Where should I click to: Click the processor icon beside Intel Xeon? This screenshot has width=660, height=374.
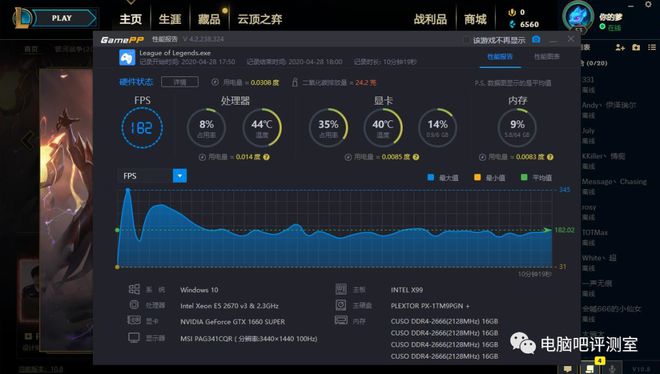[134, 305]
